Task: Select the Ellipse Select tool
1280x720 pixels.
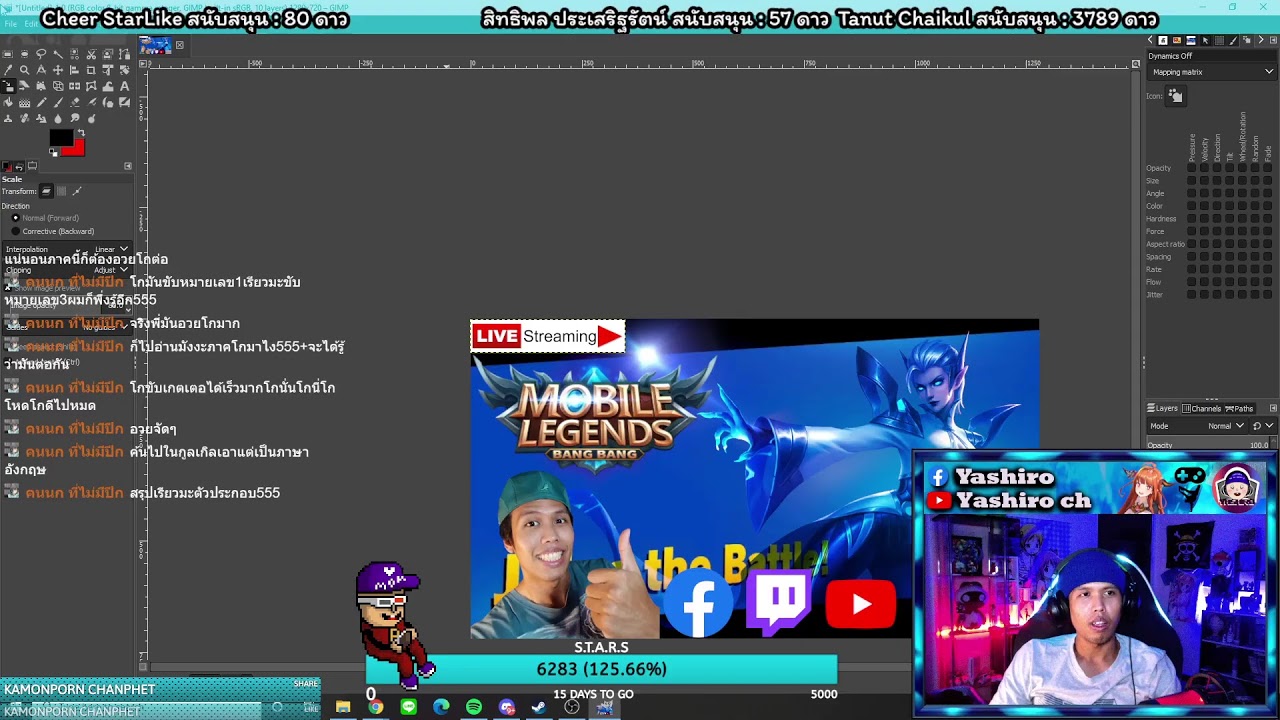Action: click(x=24, y=54)
